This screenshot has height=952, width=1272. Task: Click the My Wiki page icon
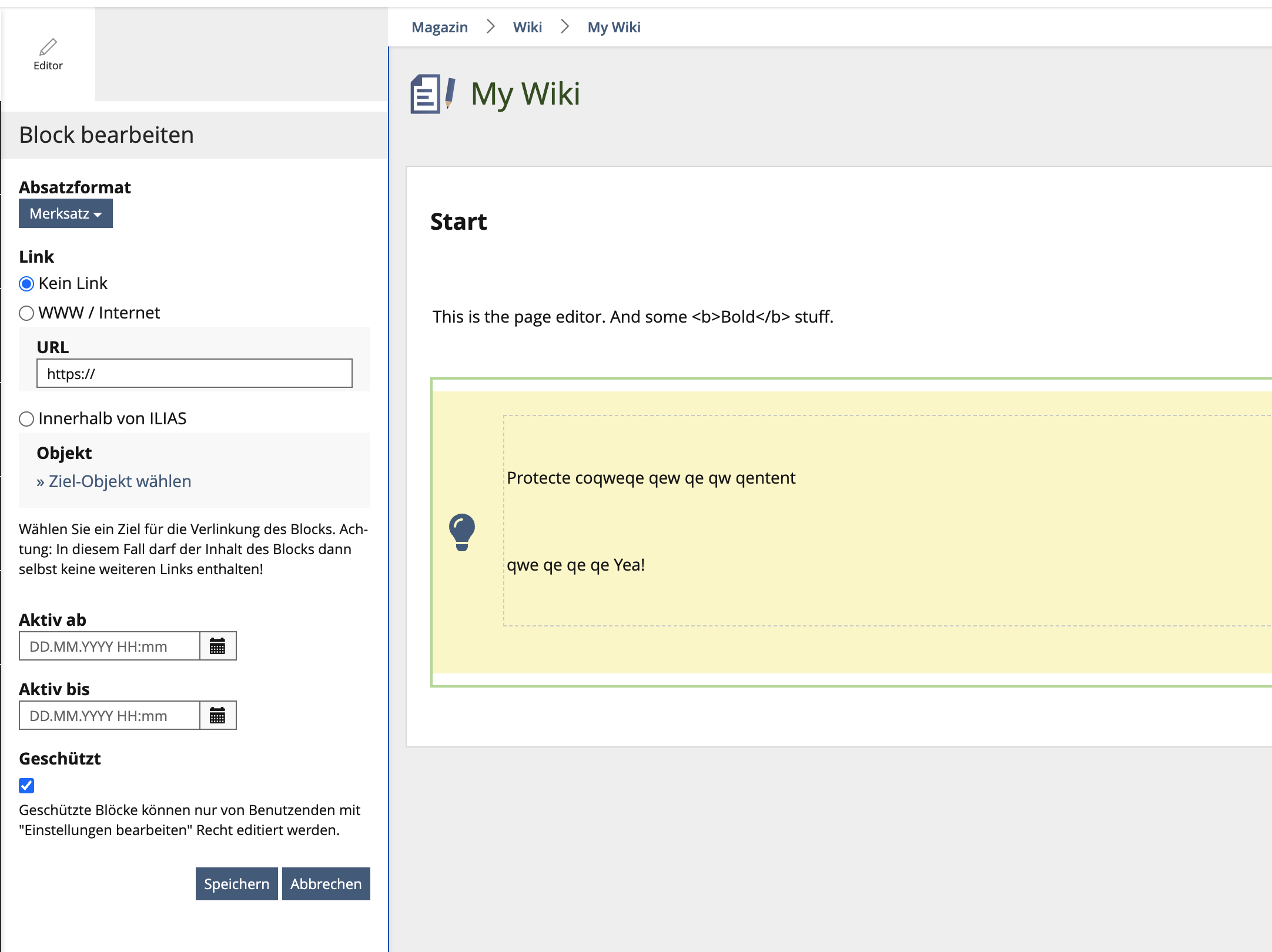433,94
